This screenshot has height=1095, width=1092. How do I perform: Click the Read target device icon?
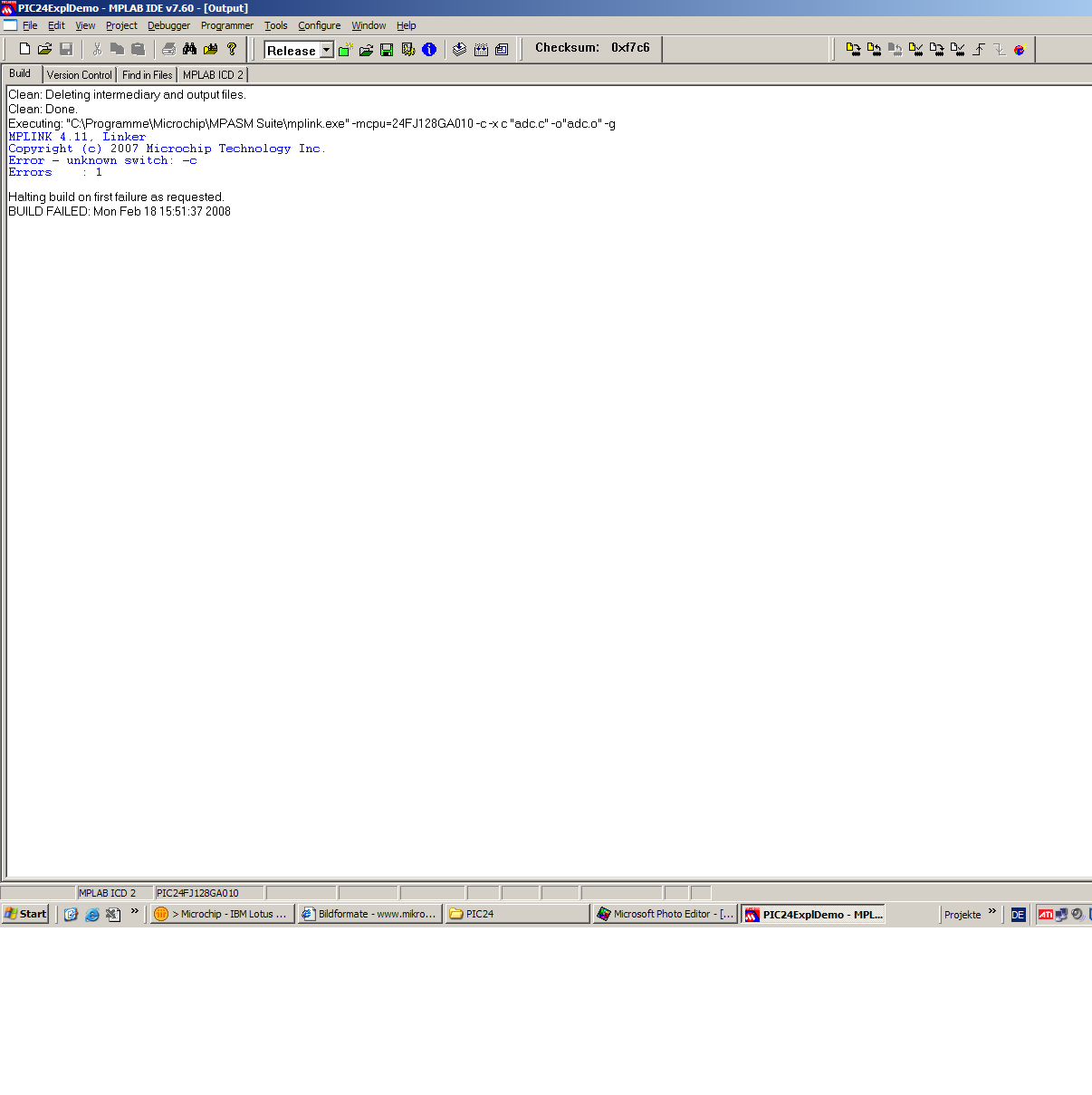point(874,49)
